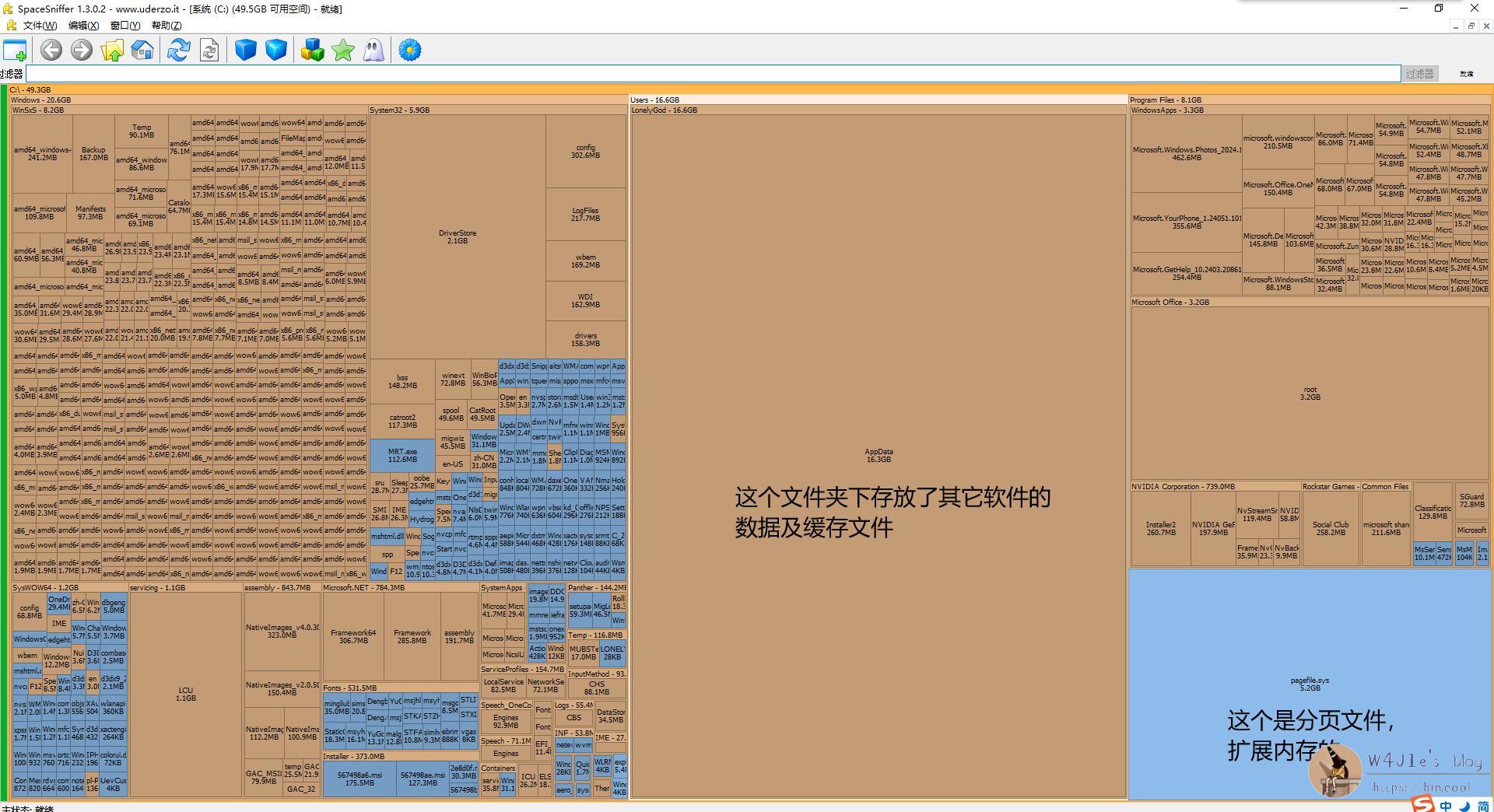Select the catroot2 117.3MB block
This screenshot has width=1494, height=812.
coord(402,421)
